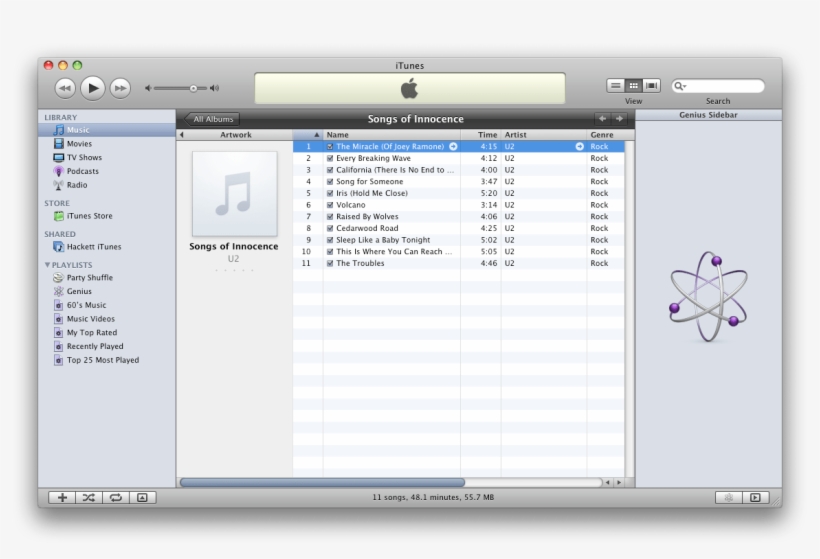Viewport: 820px width, 559px height.
Task: Sort by Time column
Action: coord(481,134)
